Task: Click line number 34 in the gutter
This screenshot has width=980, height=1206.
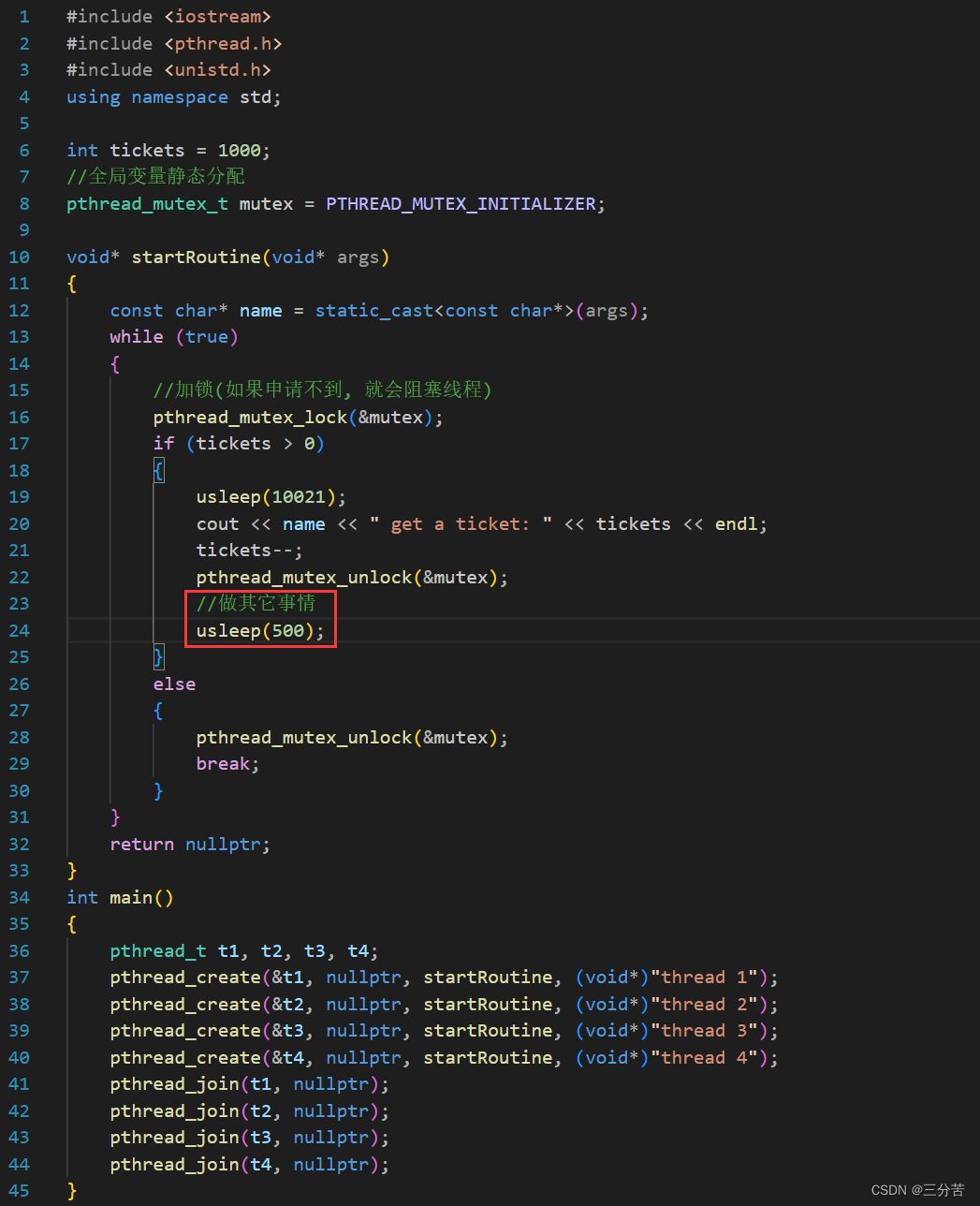Action: pyautogui.click(x=19, y=897)
